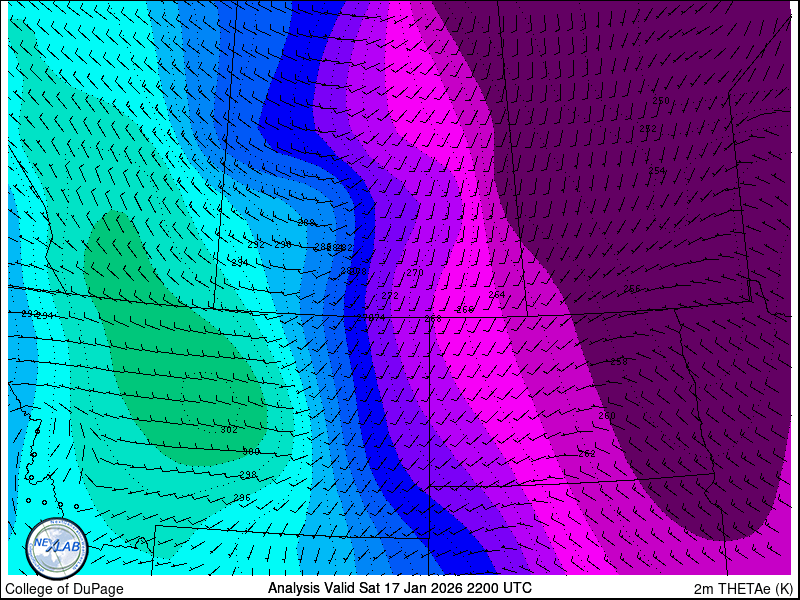Select the 262 contour label
Screen dimensions: 800x600
[587, 453]
